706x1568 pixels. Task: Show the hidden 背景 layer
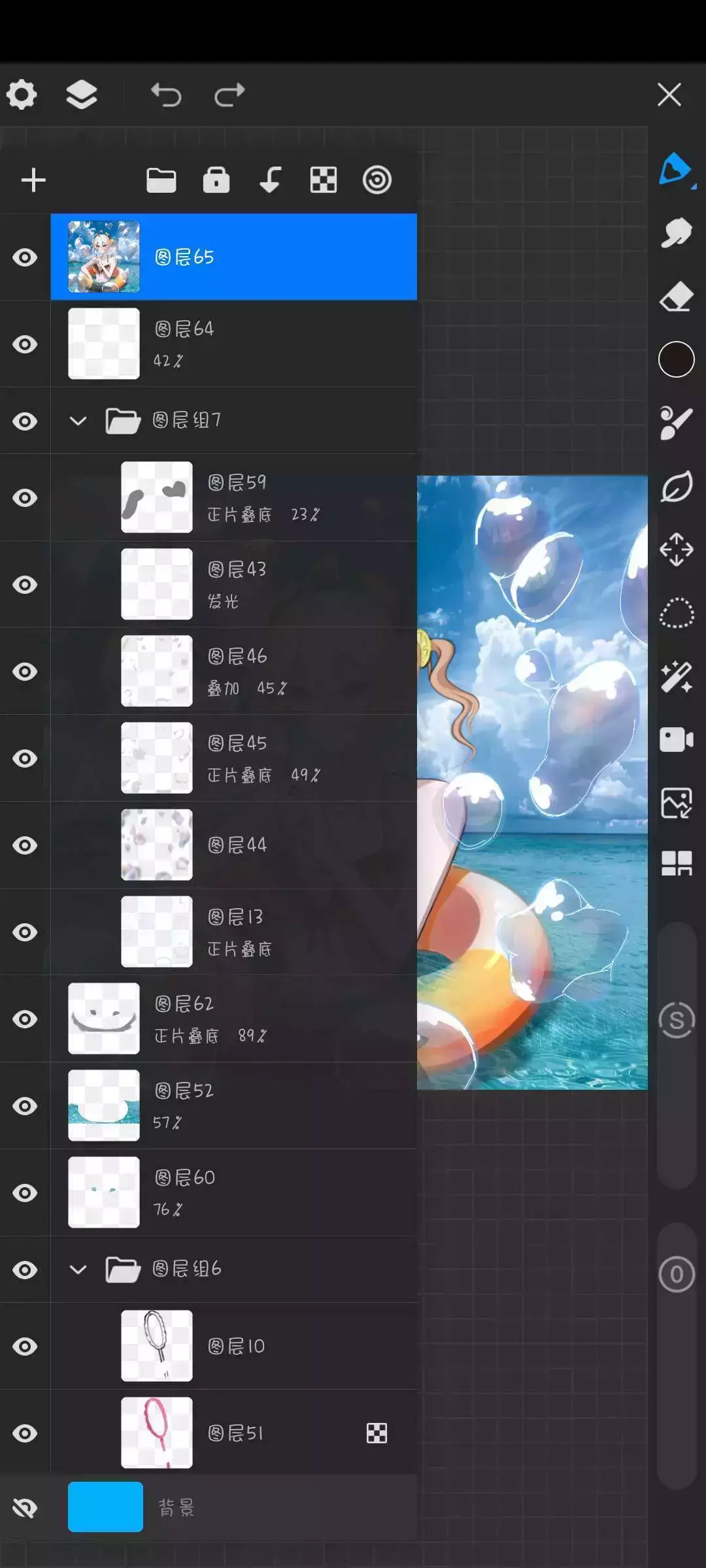25,1507
